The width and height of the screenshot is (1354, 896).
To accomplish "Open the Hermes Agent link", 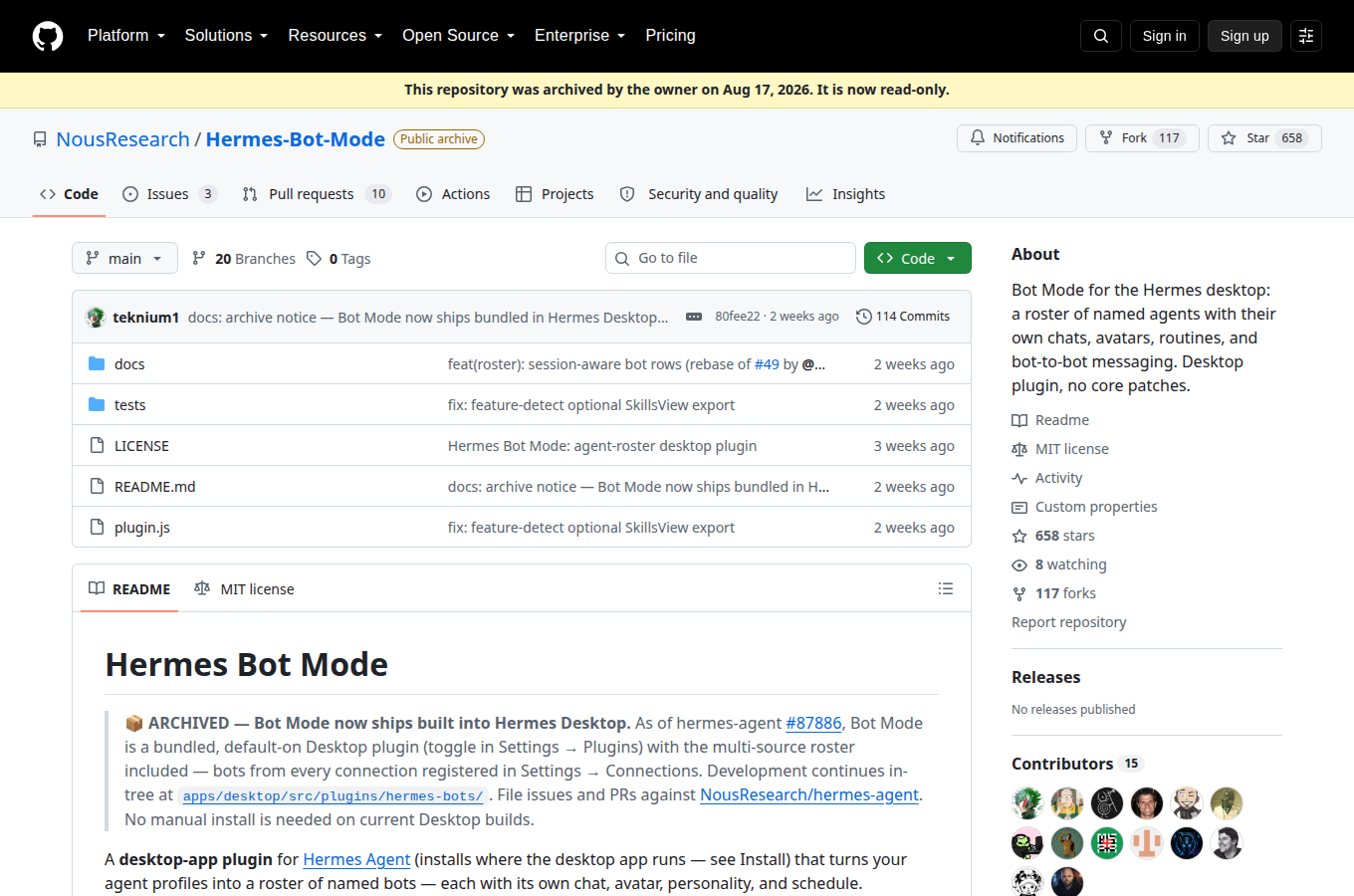I will [356, 859].
